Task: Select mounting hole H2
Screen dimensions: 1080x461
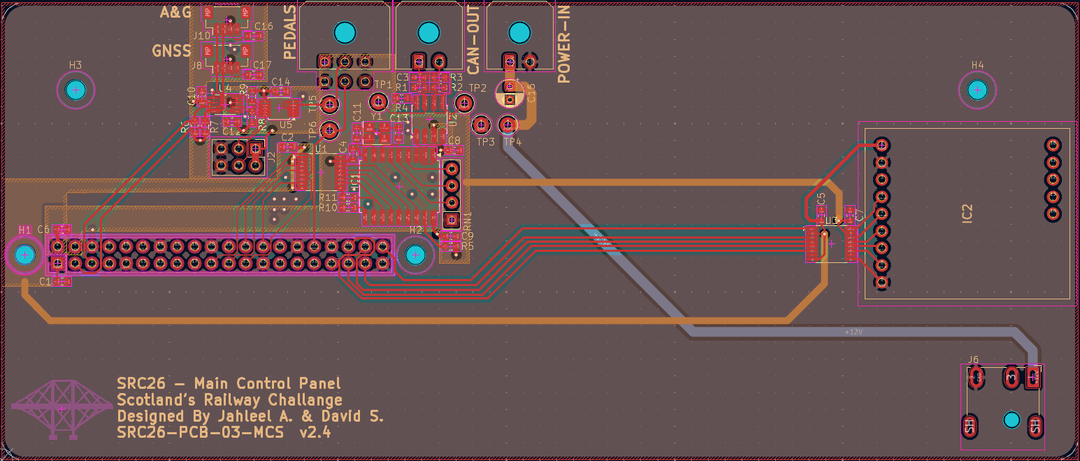Action: coord(415,255)
